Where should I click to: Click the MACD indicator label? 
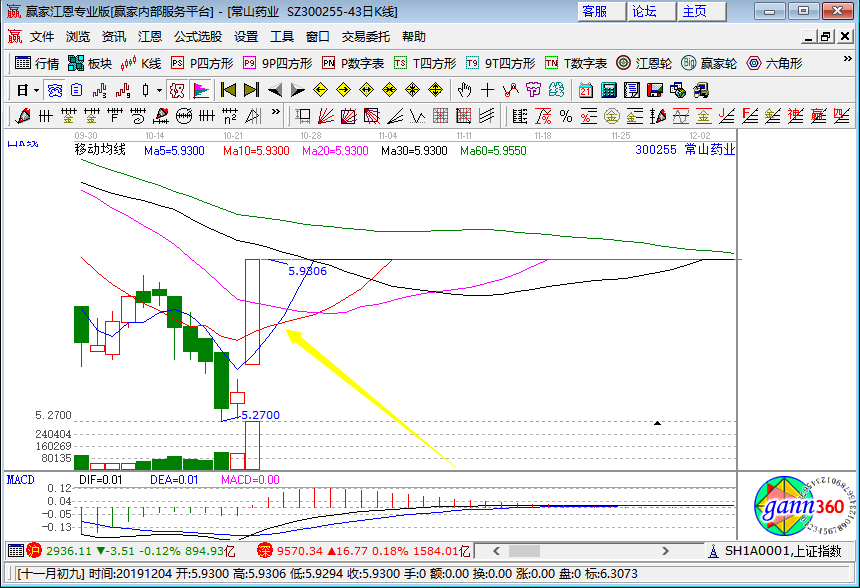pyautogui.click(x=20, y=480)
